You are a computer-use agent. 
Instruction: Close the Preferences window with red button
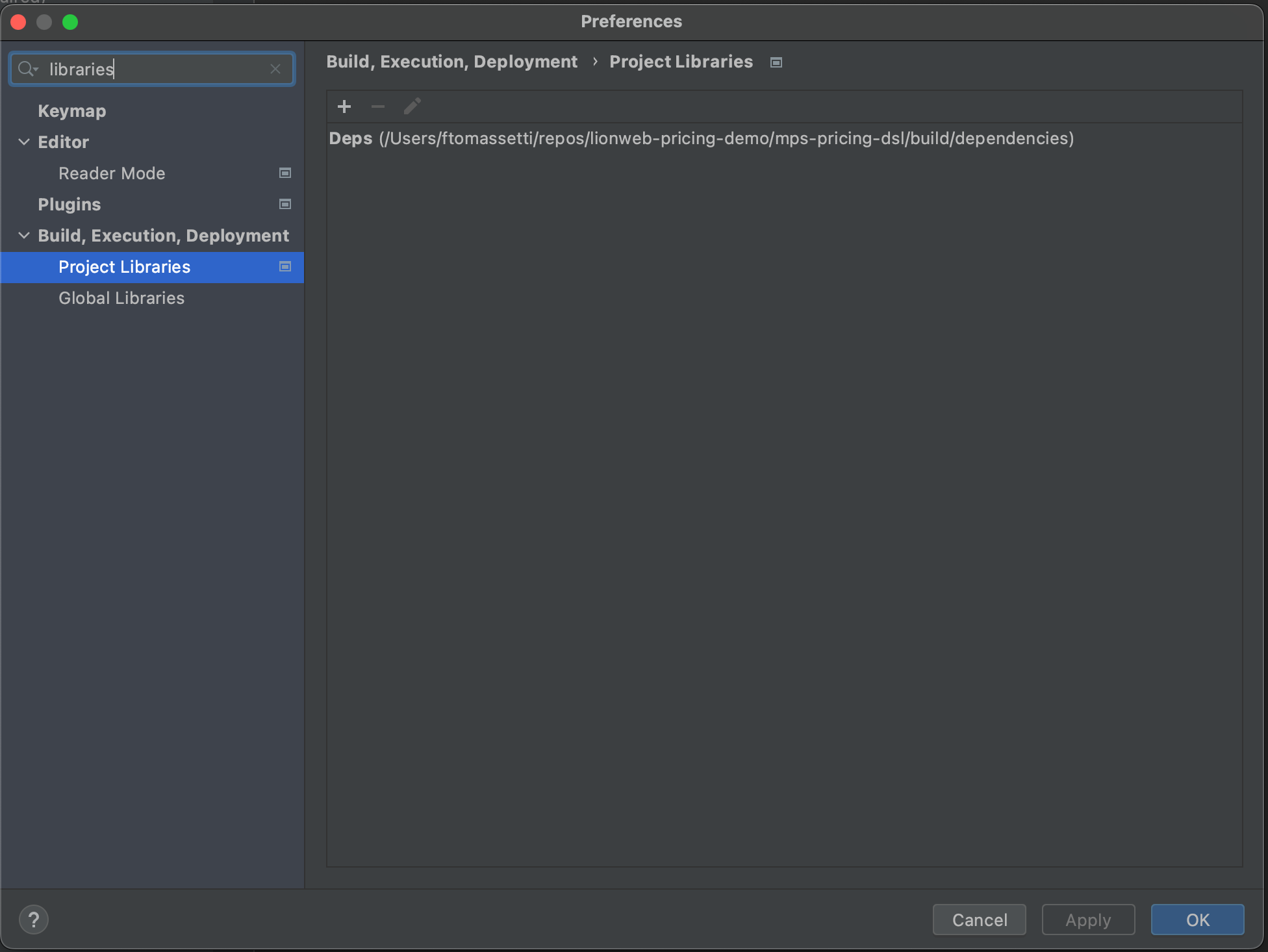(x=18, y=22)
